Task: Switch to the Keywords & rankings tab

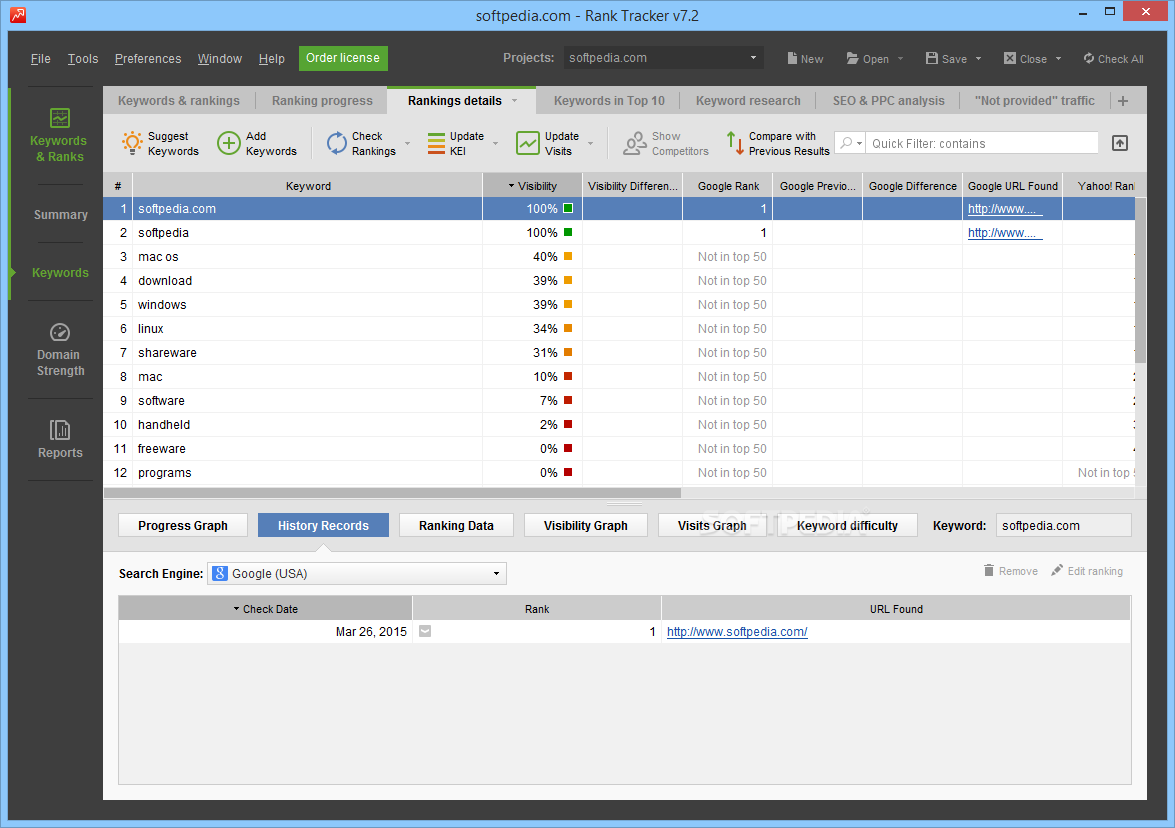Action: click(x=178, y=100)
